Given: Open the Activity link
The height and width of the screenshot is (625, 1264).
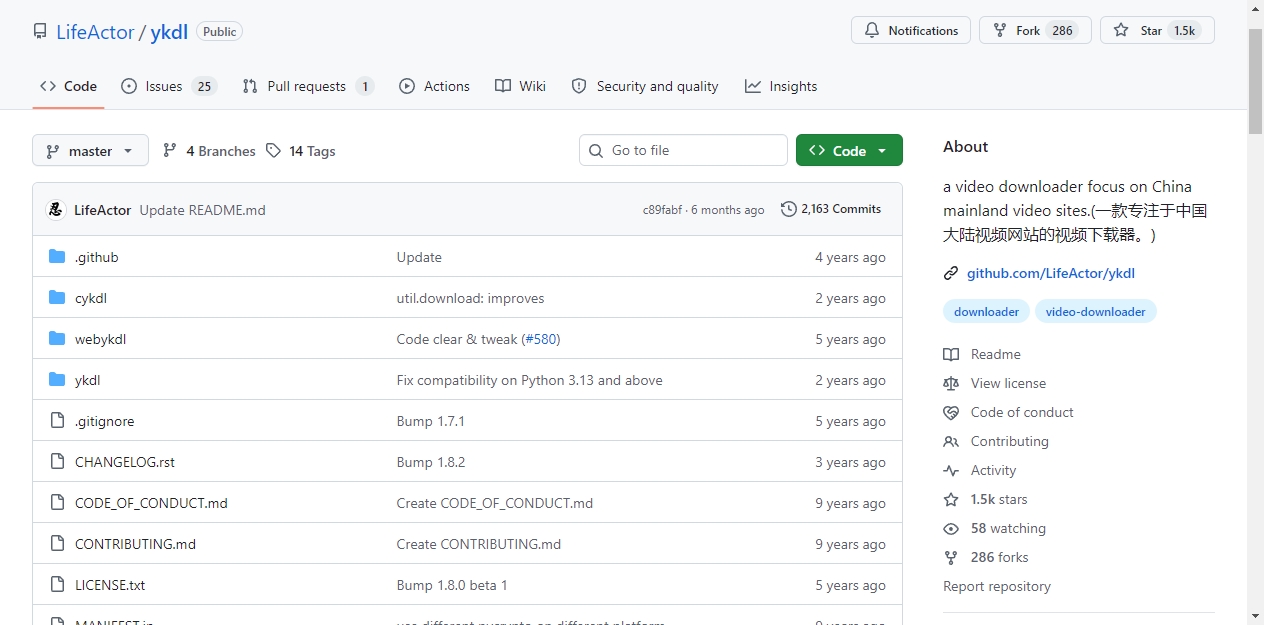Looking at the screenshot, I should tap(980, 470).
